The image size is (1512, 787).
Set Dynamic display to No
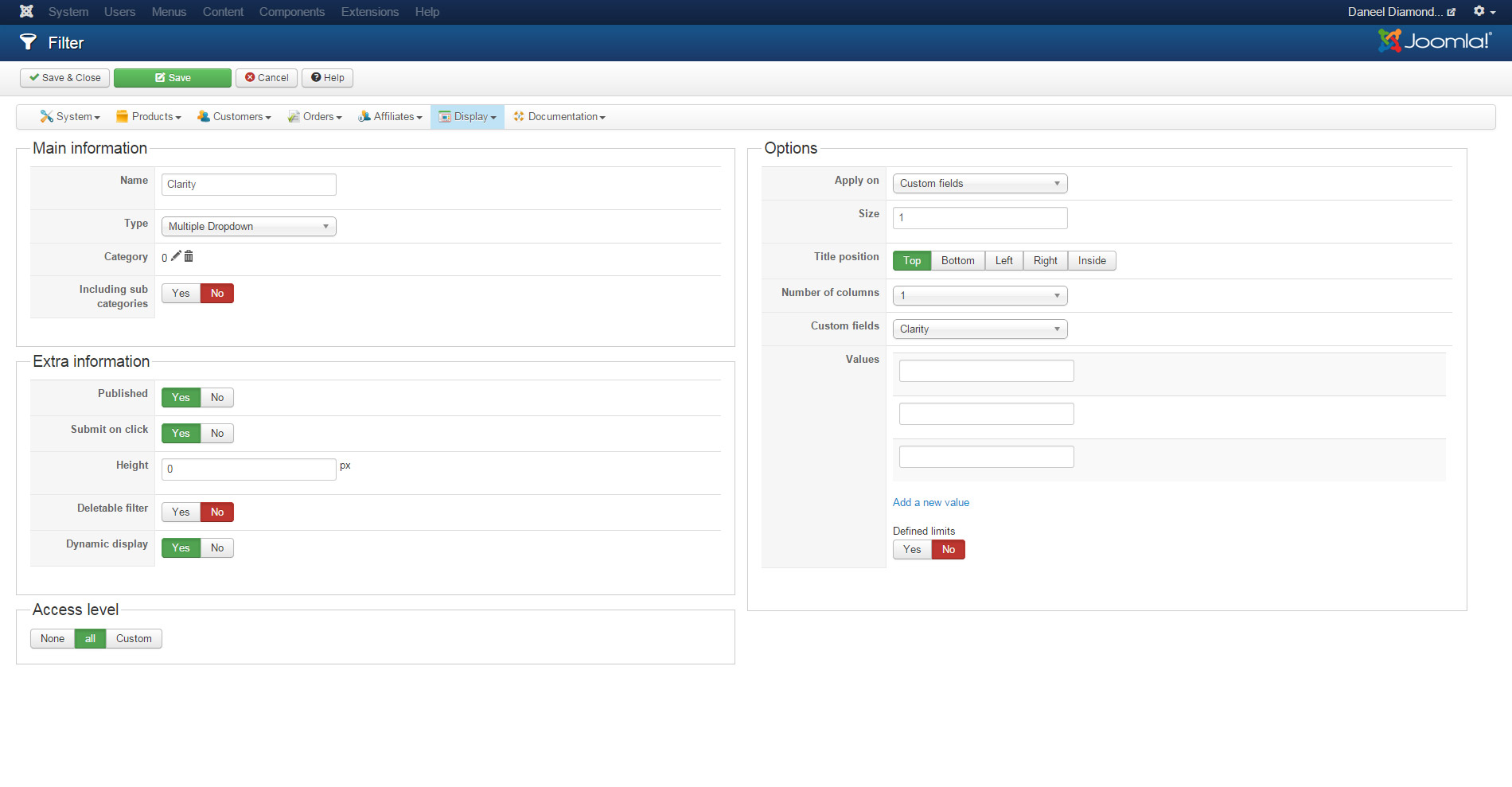(x=217, y=547)
